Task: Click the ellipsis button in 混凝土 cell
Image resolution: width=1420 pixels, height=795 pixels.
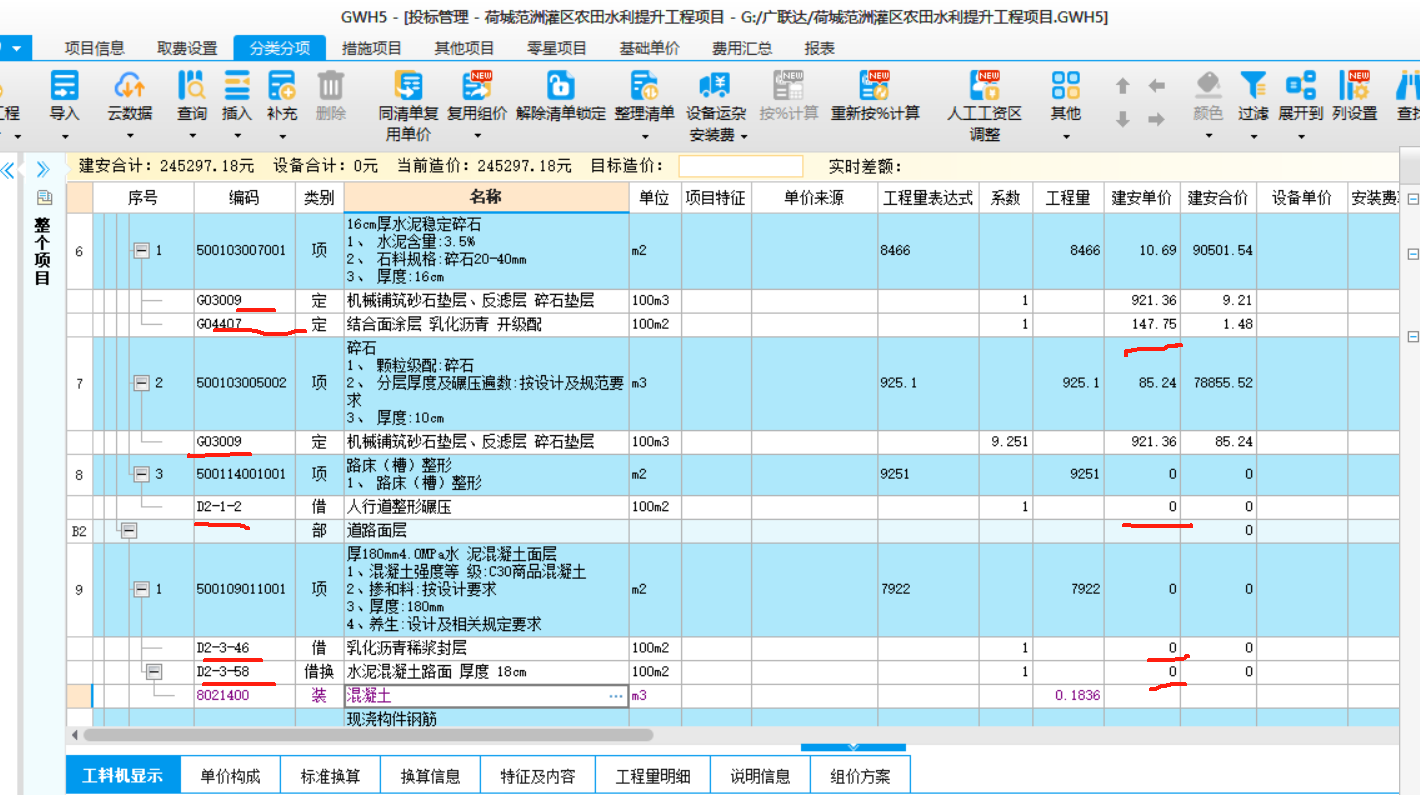Action: (616, 696)
